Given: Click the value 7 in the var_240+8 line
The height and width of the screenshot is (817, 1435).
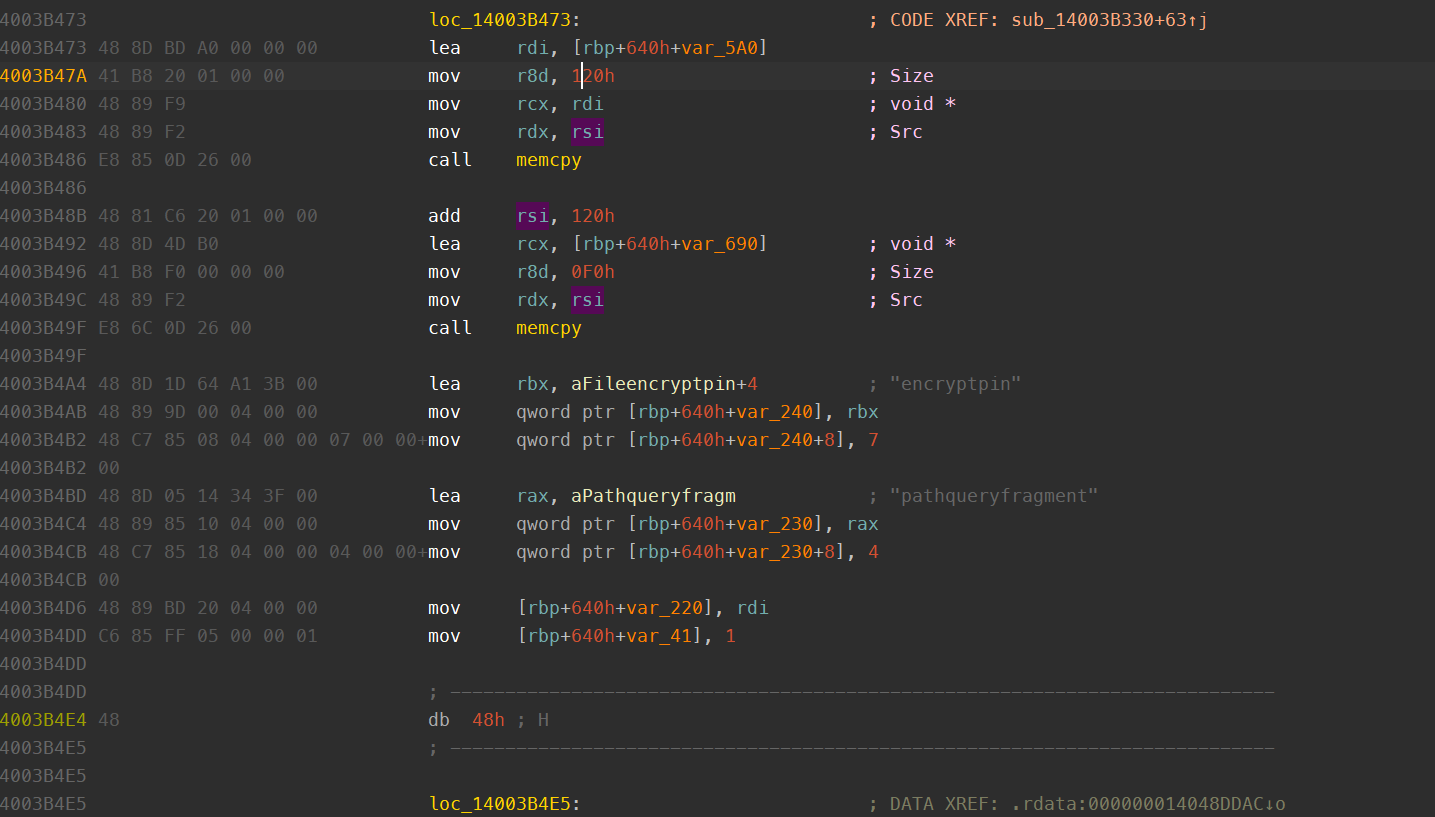Looking at the screenshot, I should [874, 440].
